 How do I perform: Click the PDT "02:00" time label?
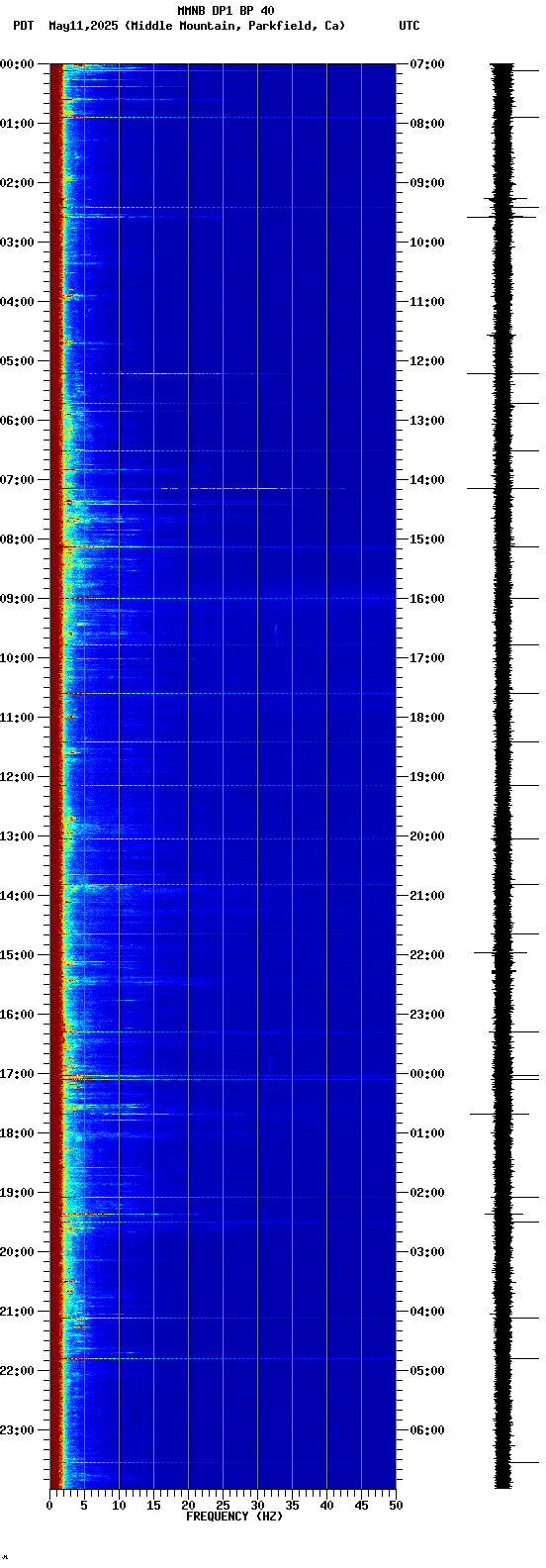point(17,183)
